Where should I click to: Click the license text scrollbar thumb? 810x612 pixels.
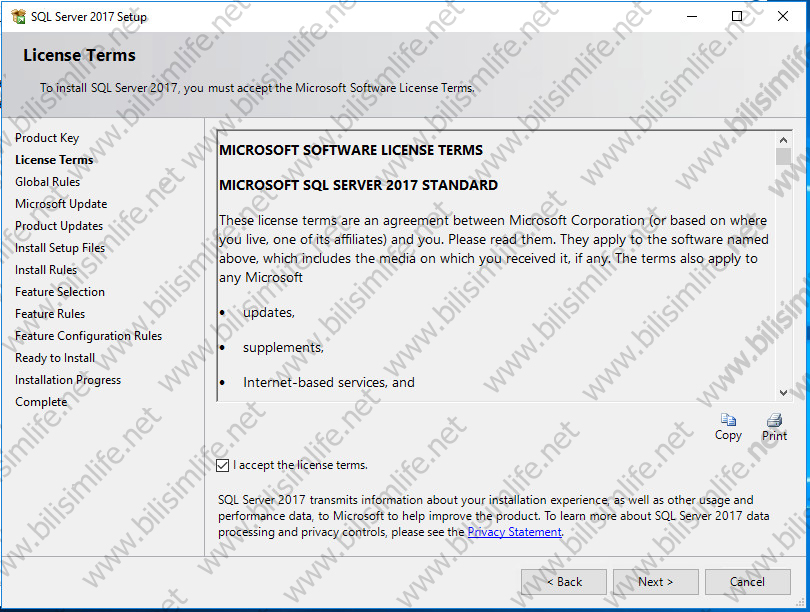tap(783, 156)
